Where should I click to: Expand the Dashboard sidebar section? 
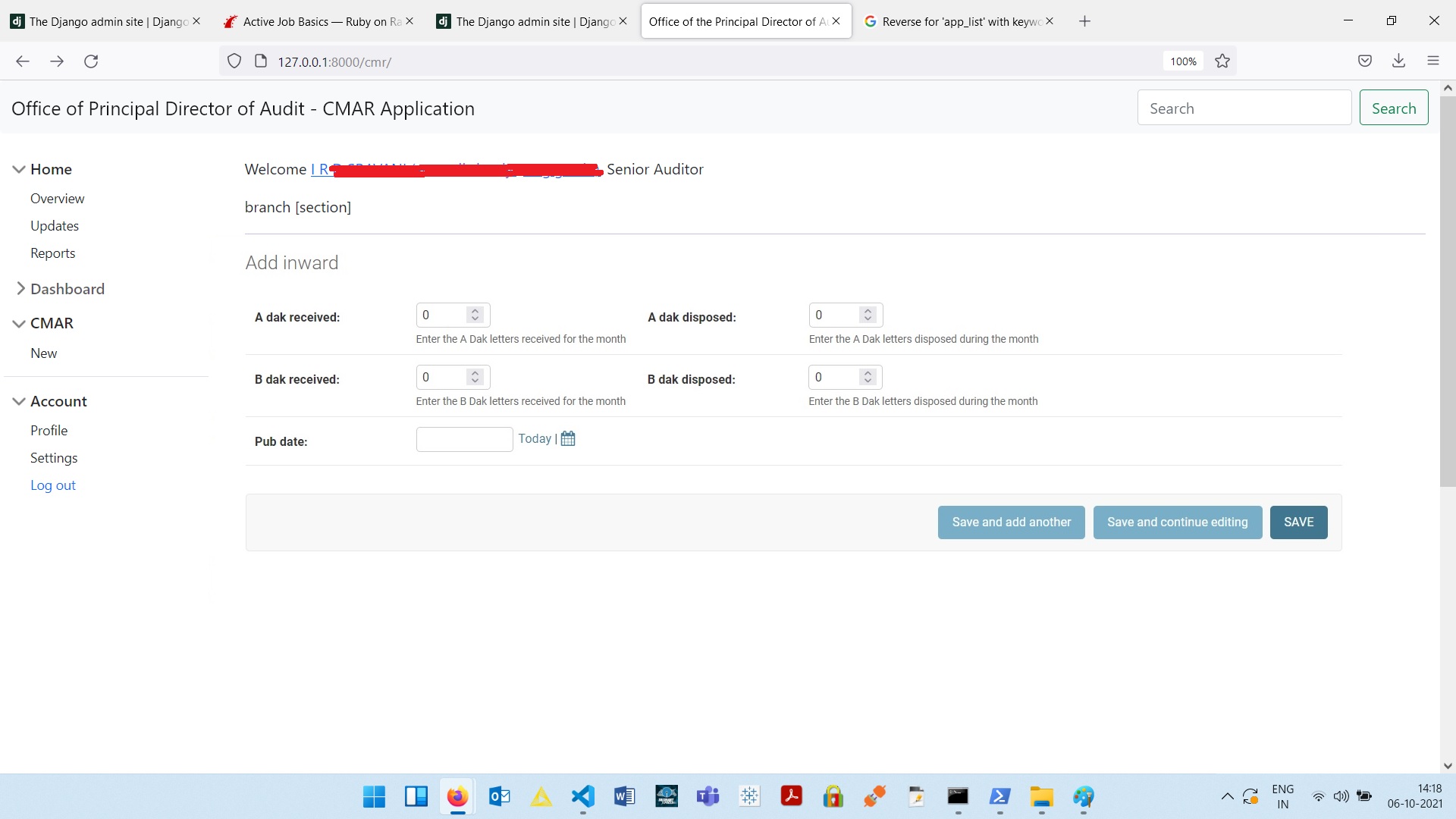coord(20,289)
